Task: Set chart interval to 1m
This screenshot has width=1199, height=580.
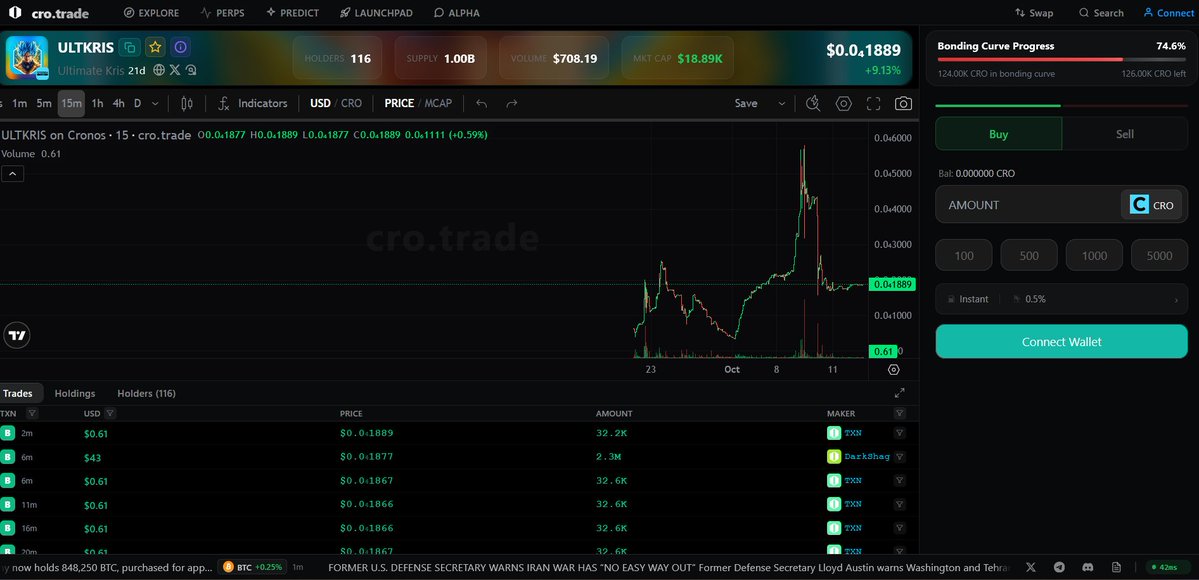Action: pyautogui.click(x=19, y=103)
